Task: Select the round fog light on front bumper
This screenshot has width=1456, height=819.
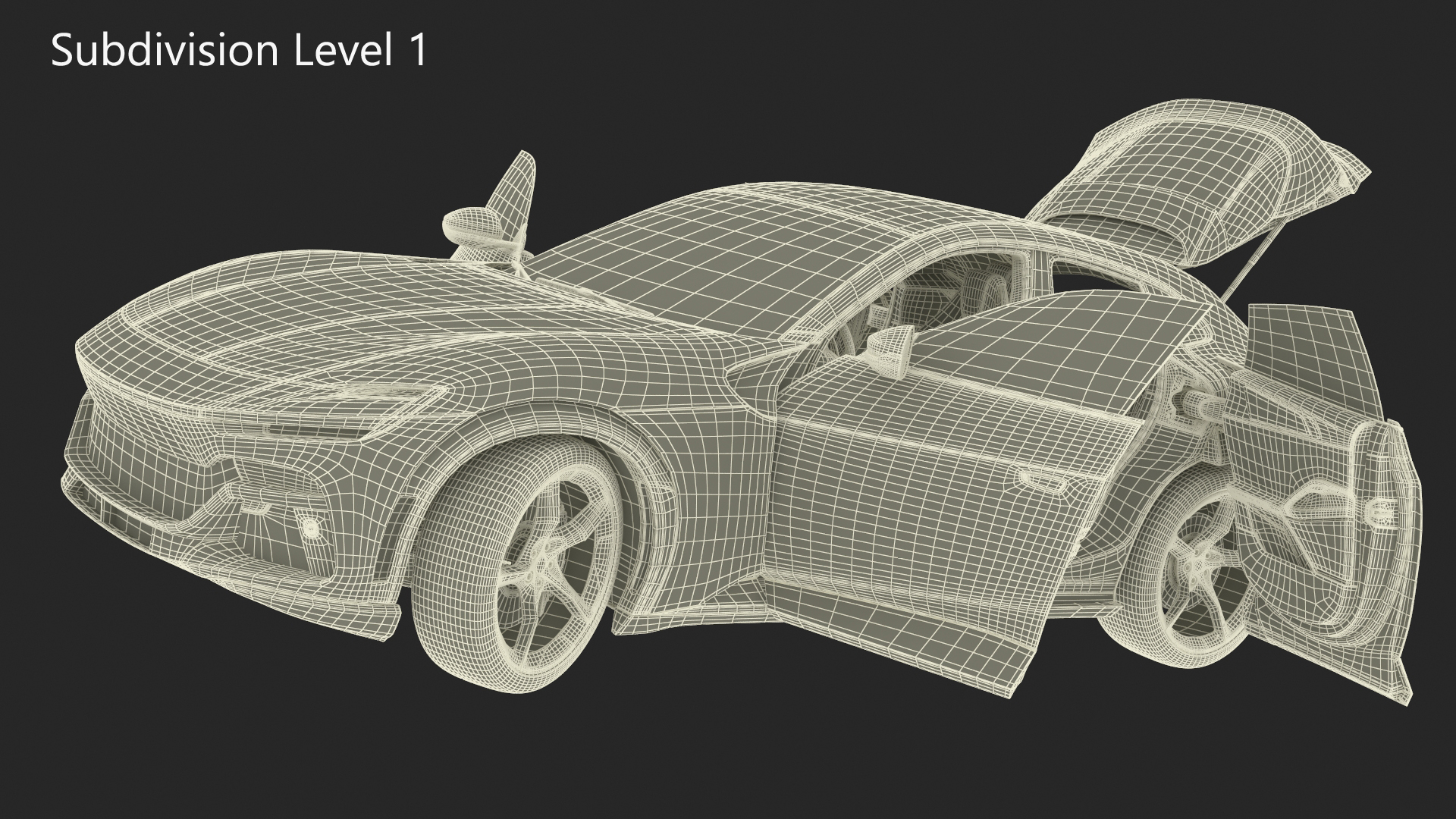Action: coord(309,528)
